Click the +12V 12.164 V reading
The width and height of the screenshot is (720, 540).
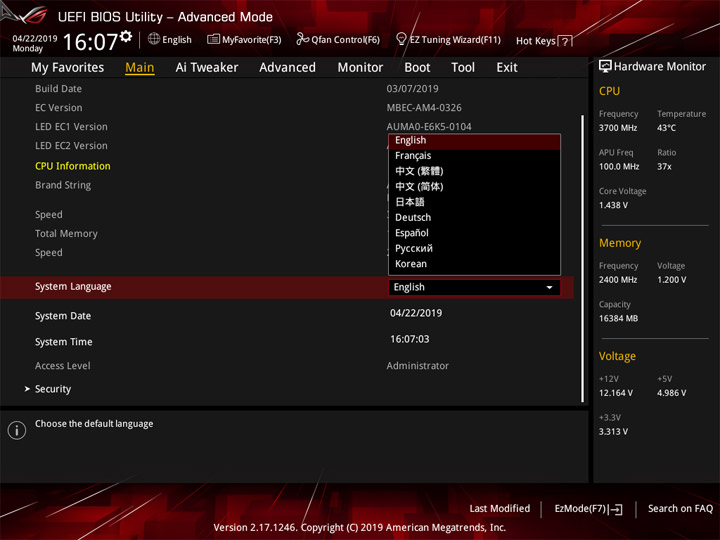[615, 393]
